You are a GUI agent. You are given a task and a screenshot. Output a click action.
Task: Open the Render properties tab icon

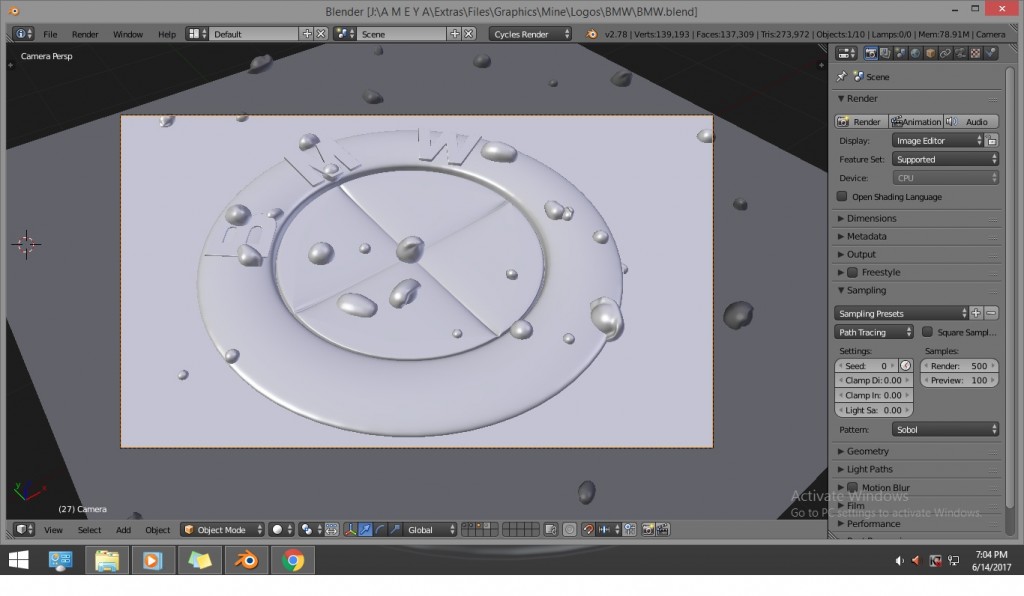click(871, 53)
